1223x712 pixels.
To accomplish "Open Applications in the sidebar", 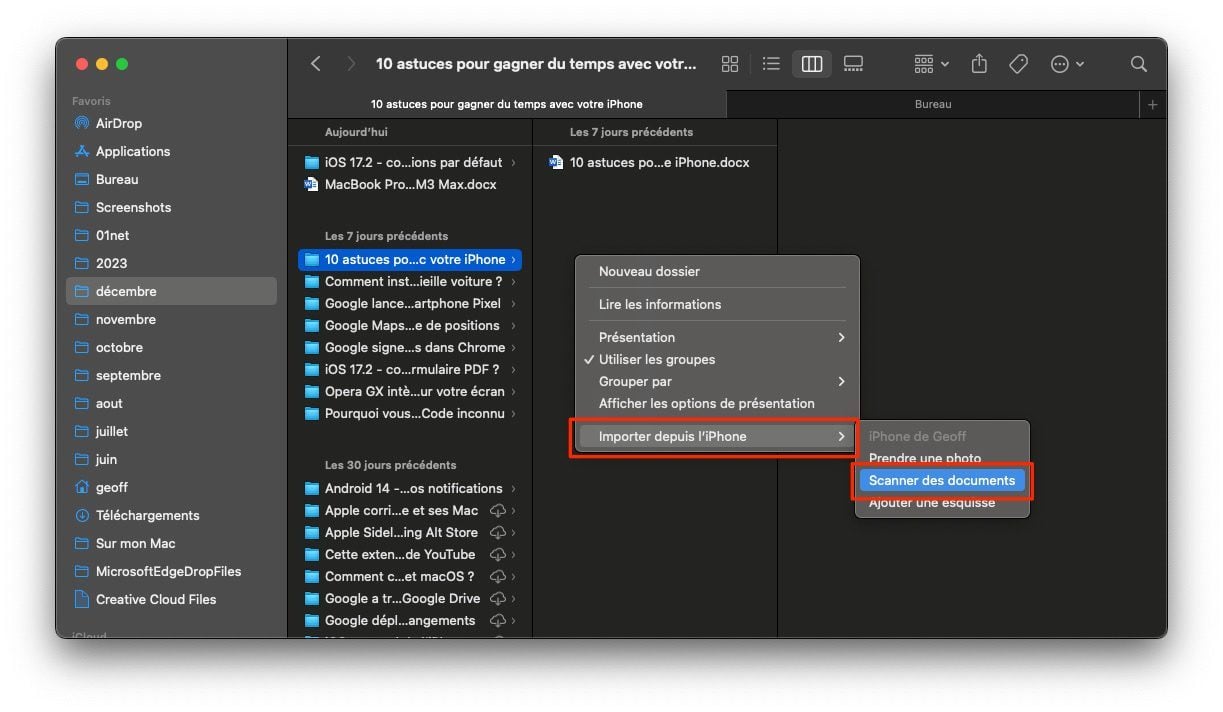I will [x=171, y=151].
